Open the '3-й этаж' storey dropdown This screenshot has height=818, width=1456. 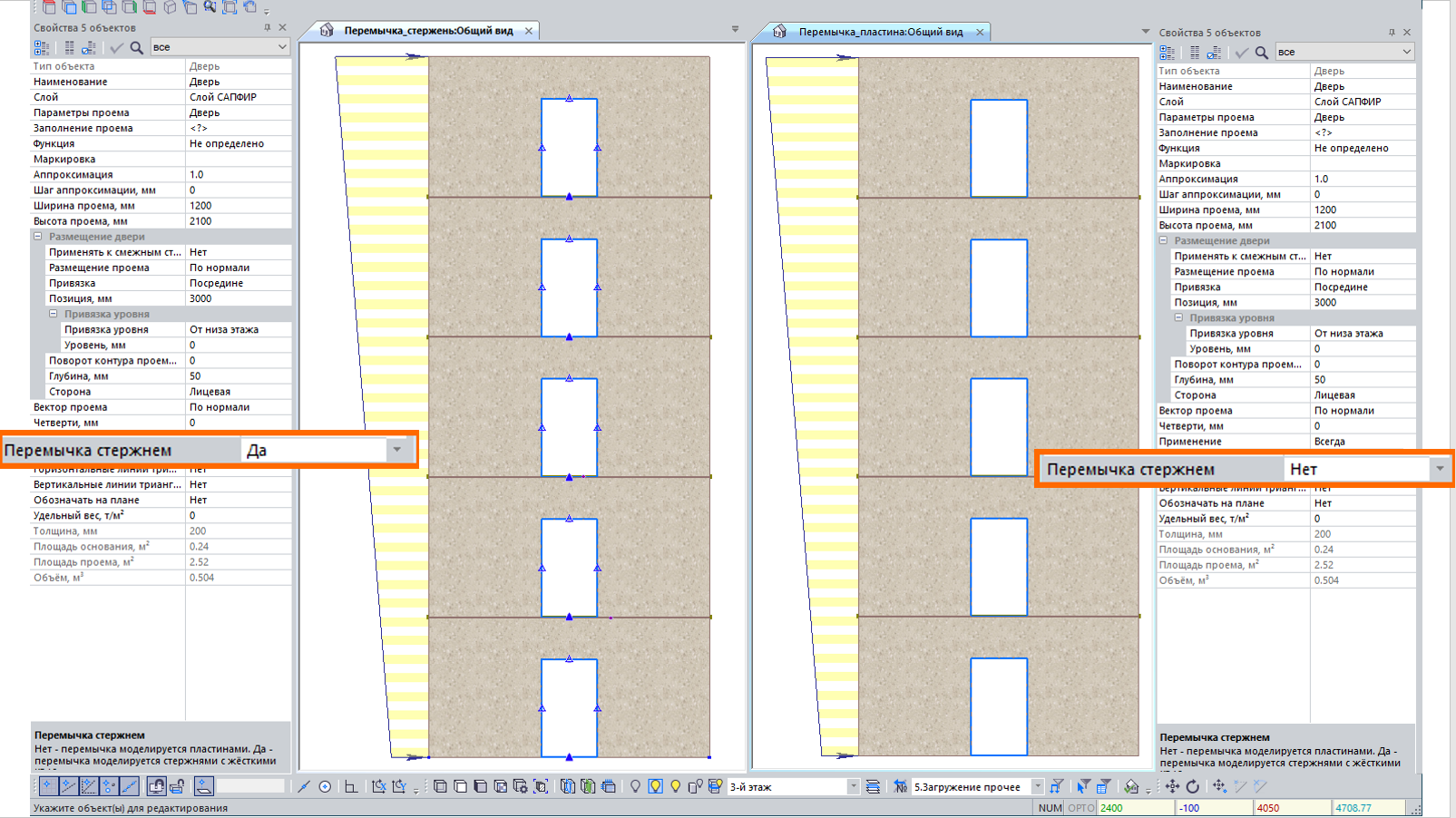[x=852, y=786]
